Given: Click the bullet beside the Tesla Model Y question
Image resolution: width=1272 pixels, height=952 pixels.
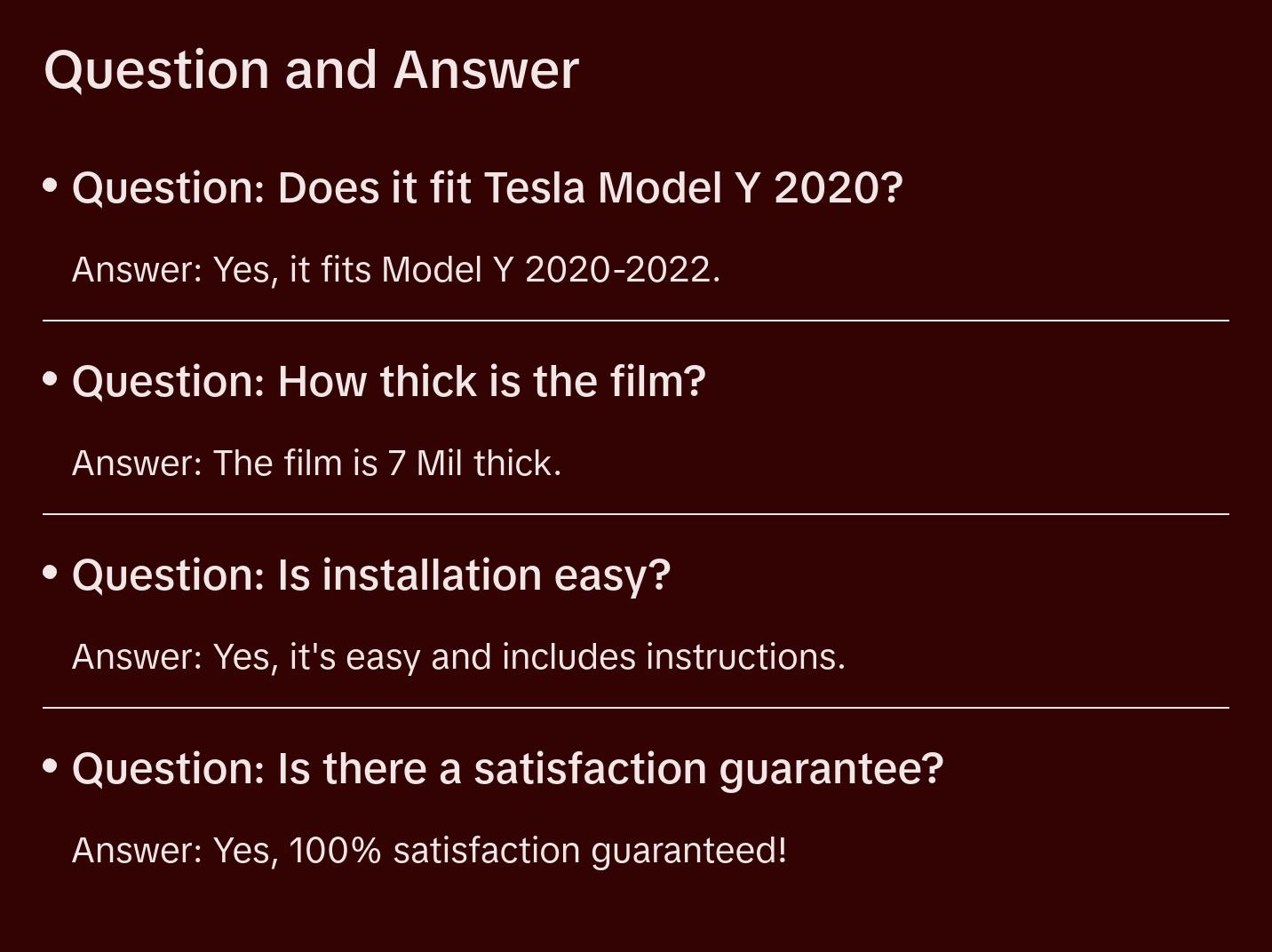Looking at the screenshot, I should tap(51, 186).
